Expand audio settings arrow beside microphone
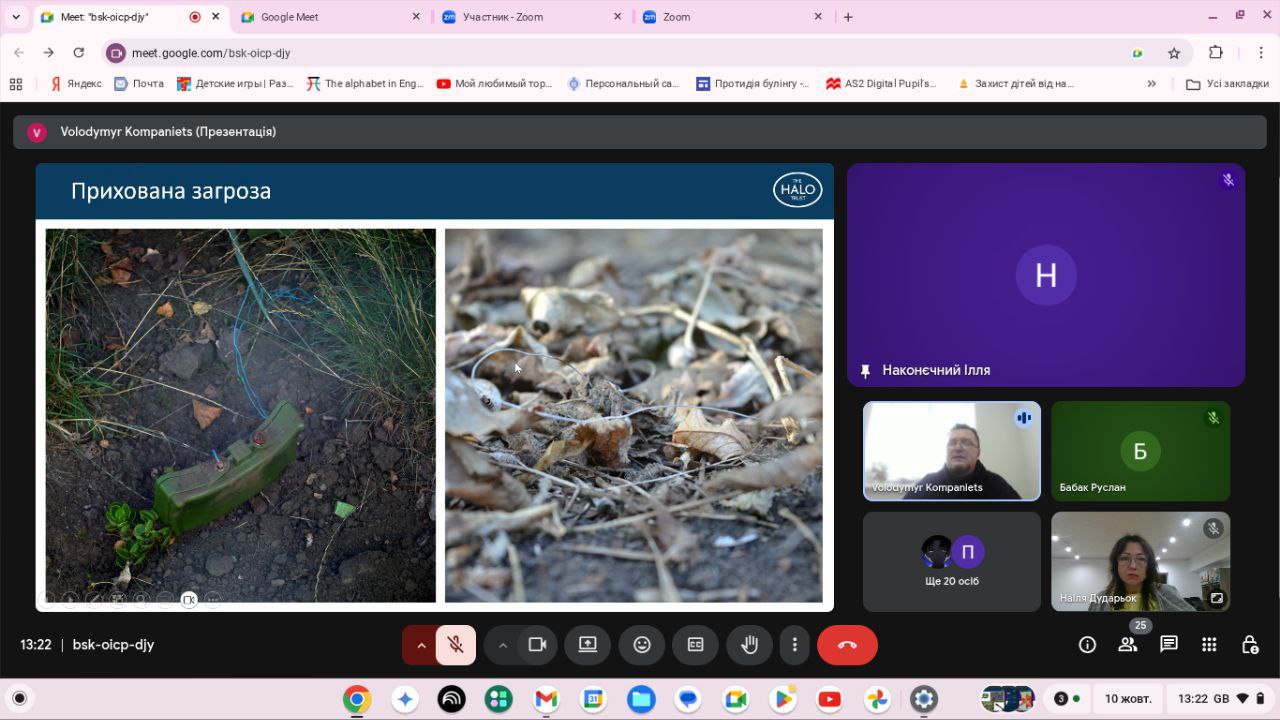The height and width of the screenshot is (720, 1280). point(421,645)
